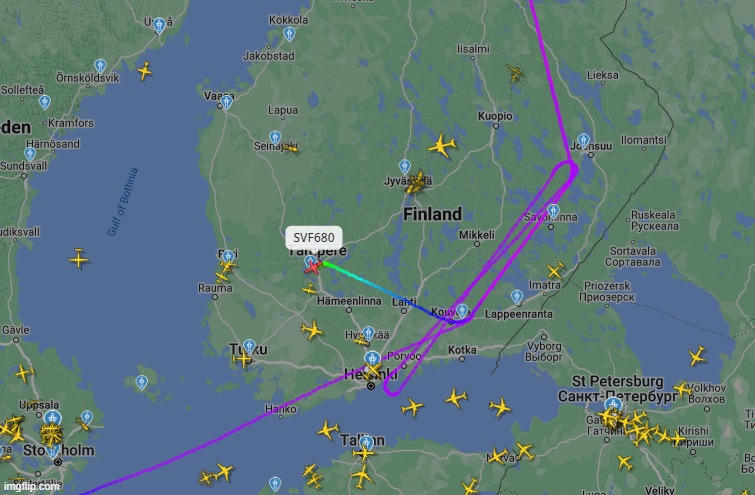Select the yellow aircraft over Gulf of Bothnia
This screenshot has height=495, width=755.
pyautogui.click(x=78, y=259)
